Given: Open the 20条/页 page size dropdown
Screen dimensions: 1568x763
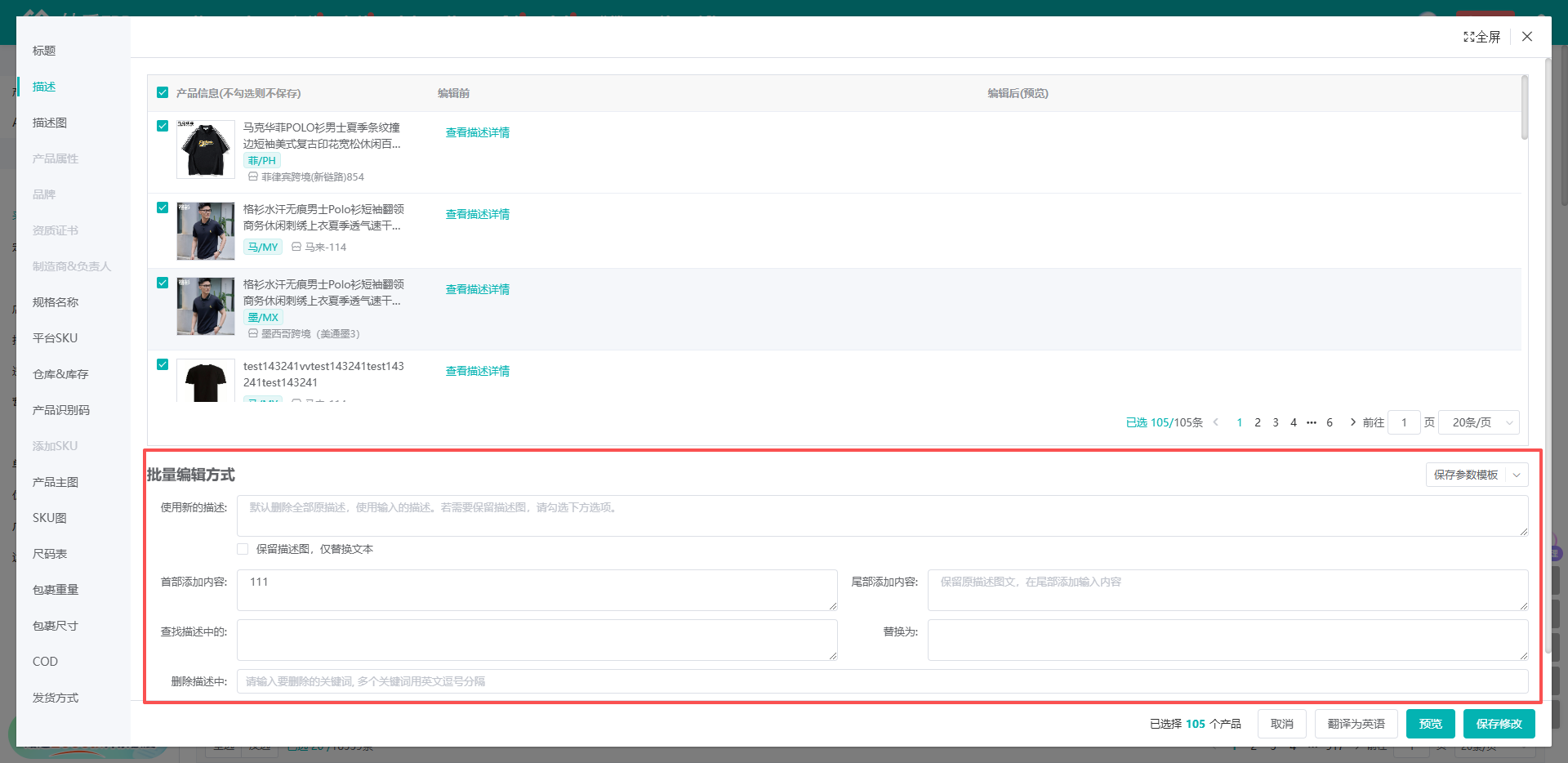Looking at the screenshot, I should (x=1478, y=422).
